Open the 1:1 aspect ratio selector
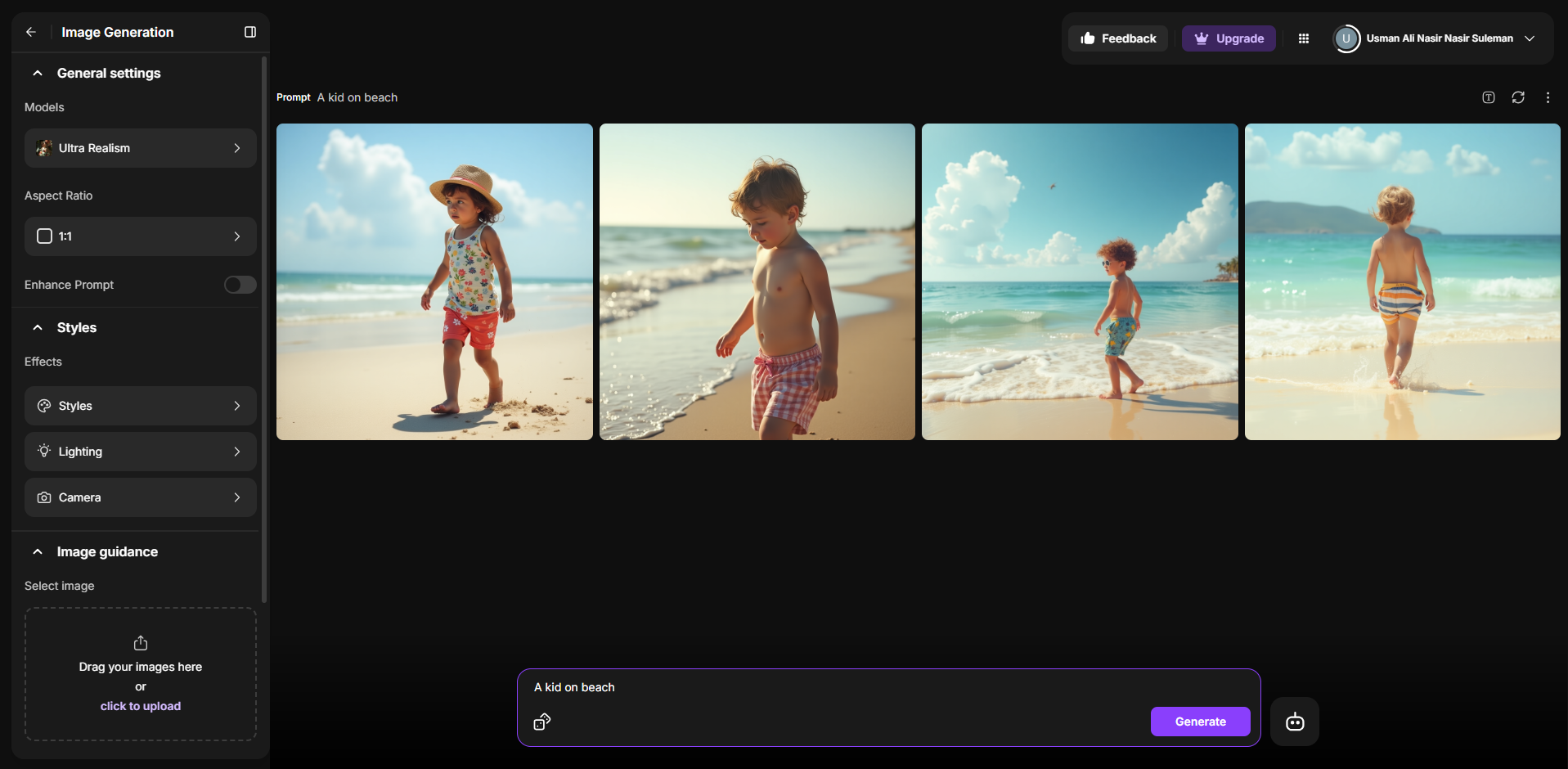This screenshot has height=769, width=1568. click(141, 236)
